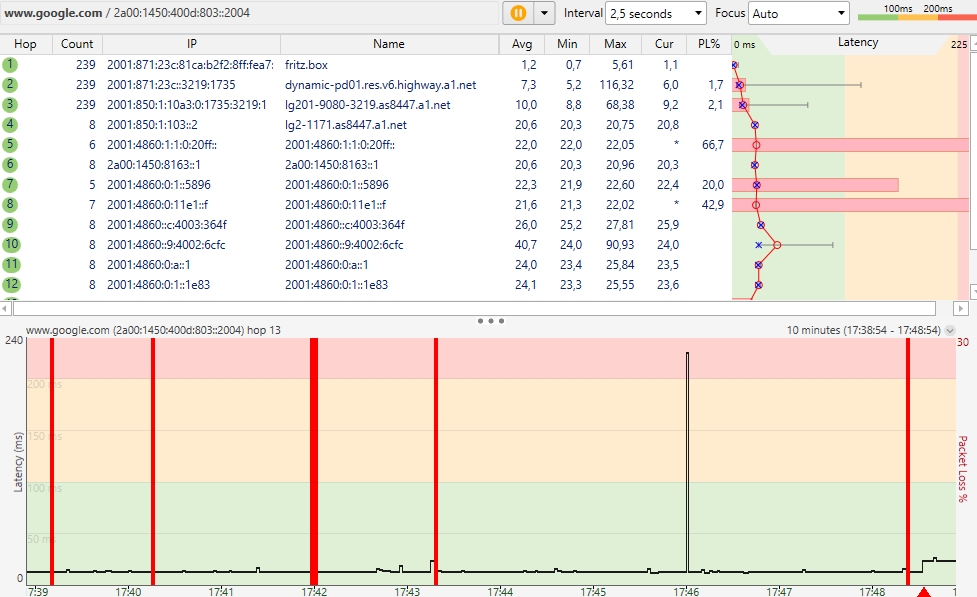Select the hop 8 green circle icon
The image size is (977, 597).
coord(10,204)
